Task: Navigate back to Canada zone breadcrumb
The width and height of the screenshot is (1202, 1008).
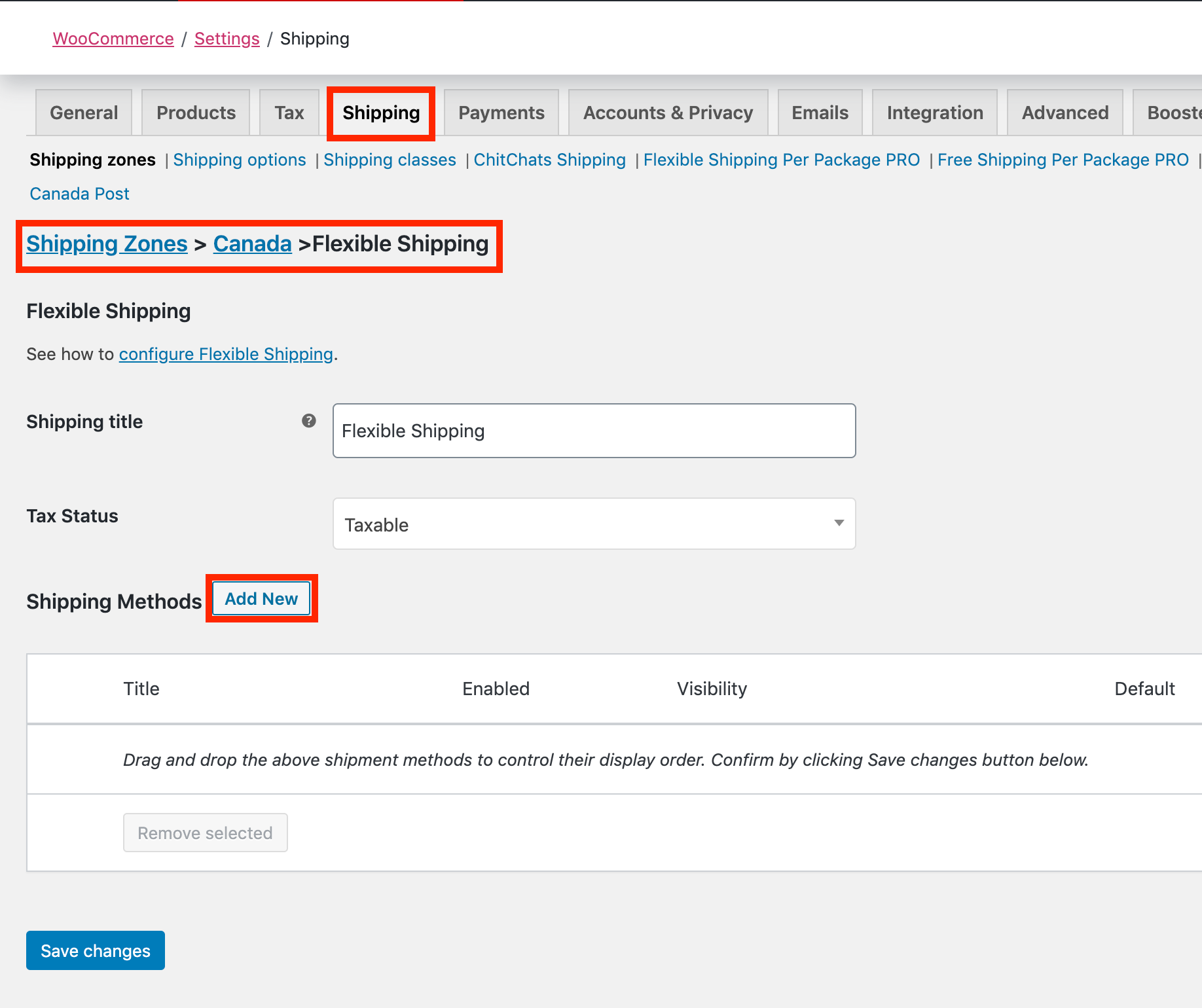Action: tap(252, 243)
